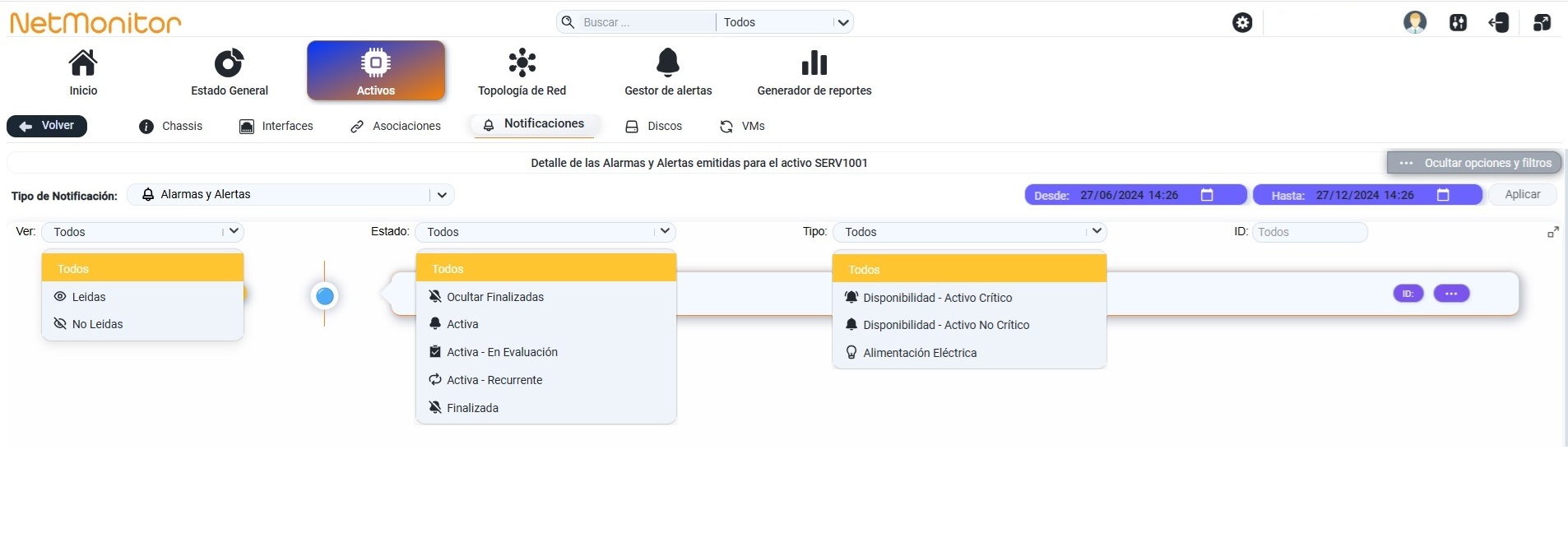Select No Leidas option
The height and width of the screenshot is (533, 1568).
point(142,324)
